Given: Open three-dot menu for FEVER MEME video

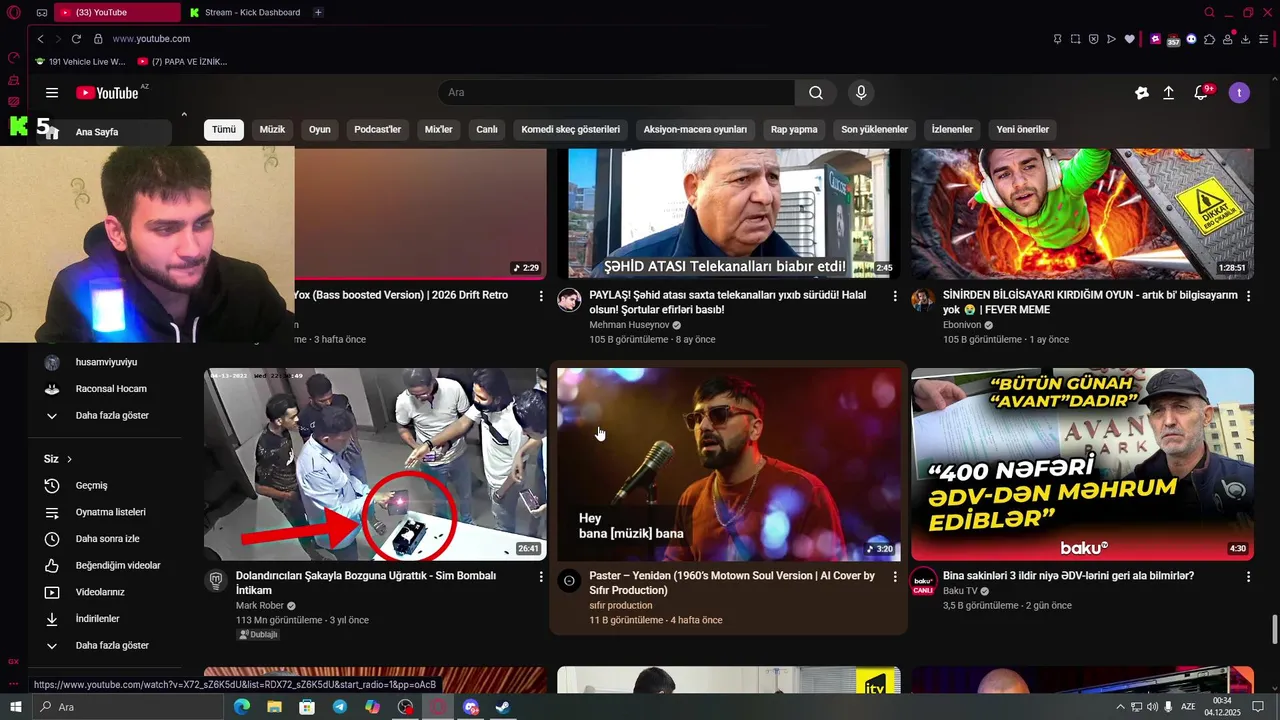Looking at the screenshot, I should [x=1248, y=296].
